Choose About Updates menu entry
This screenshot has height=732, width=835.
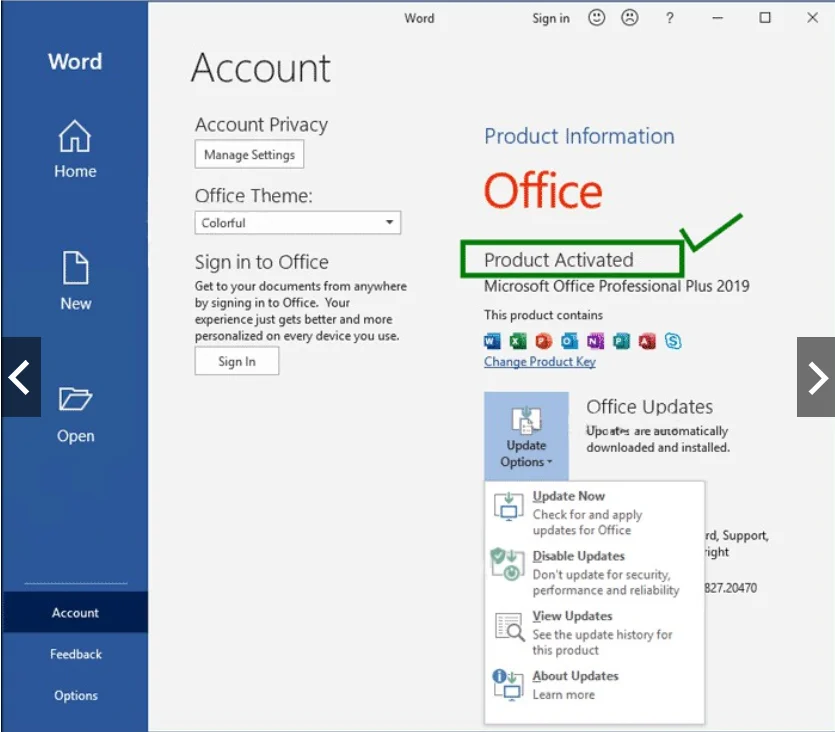pyautogui.click(x=575, y=676)
